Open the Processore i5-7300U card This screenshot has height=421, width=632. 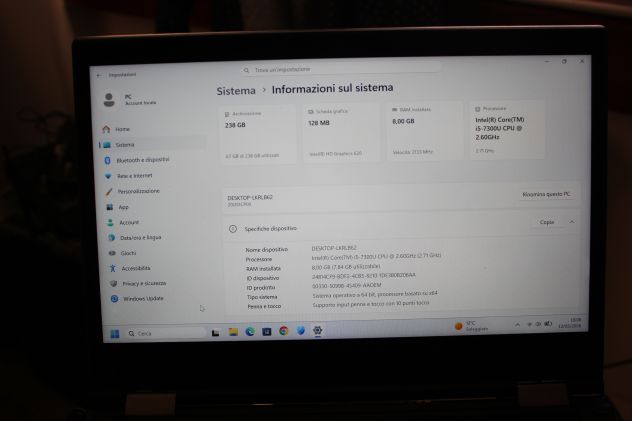click(507, 129)
